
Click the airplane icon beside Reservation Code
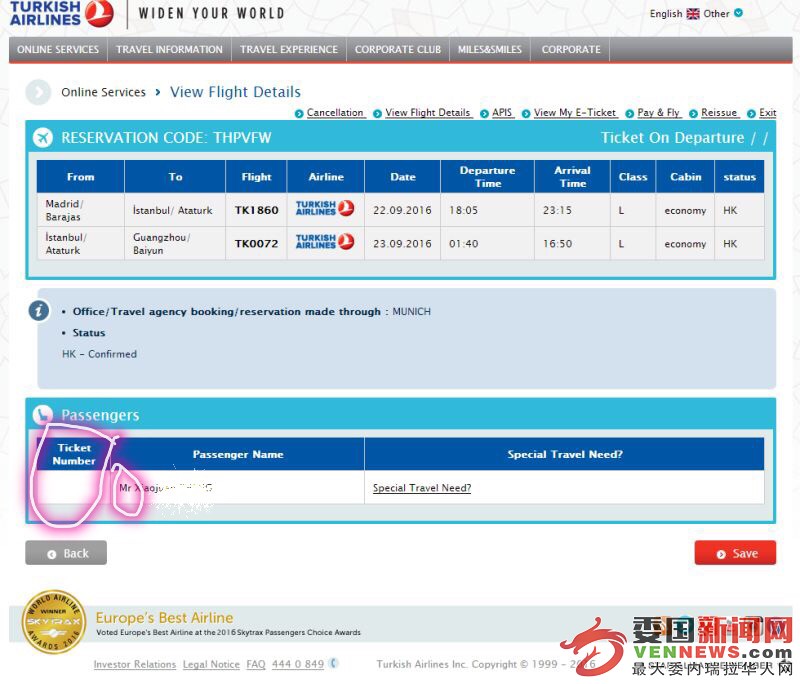tap(43, 138)
